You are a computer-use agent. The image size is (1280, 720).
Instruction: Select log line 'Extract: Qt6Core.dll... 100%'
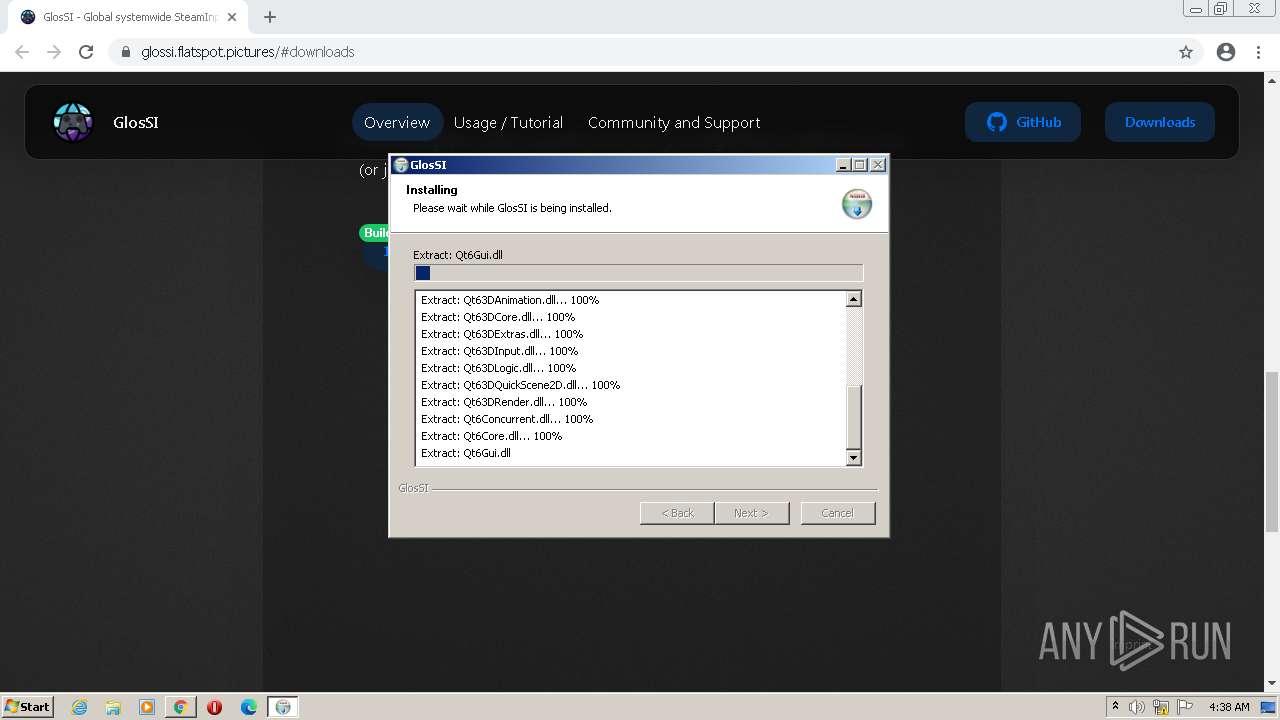(492, 436)
